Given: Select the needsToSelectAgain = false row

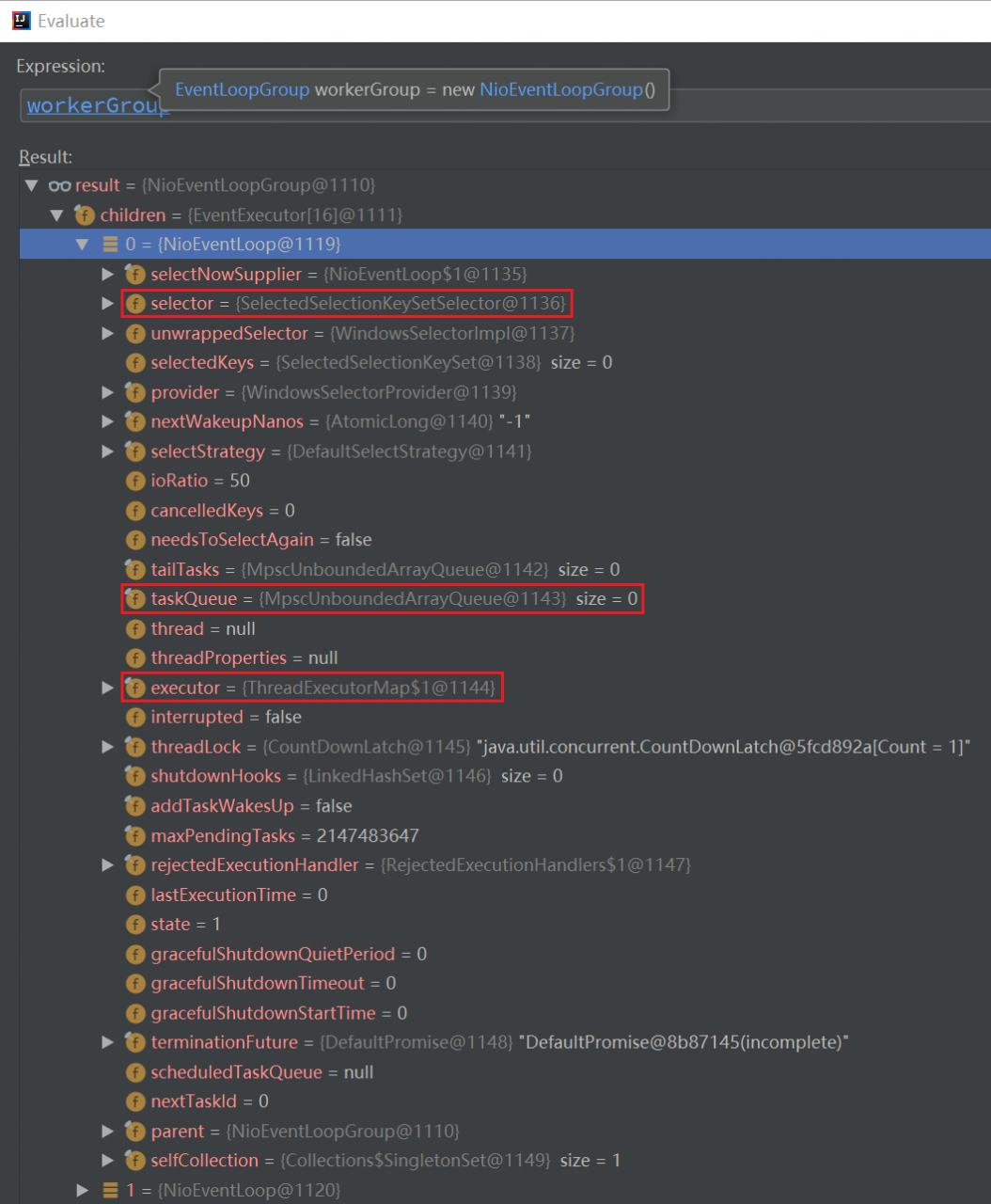Looking at the screenshot, I should pyautogui.click(x=505, y=540).
